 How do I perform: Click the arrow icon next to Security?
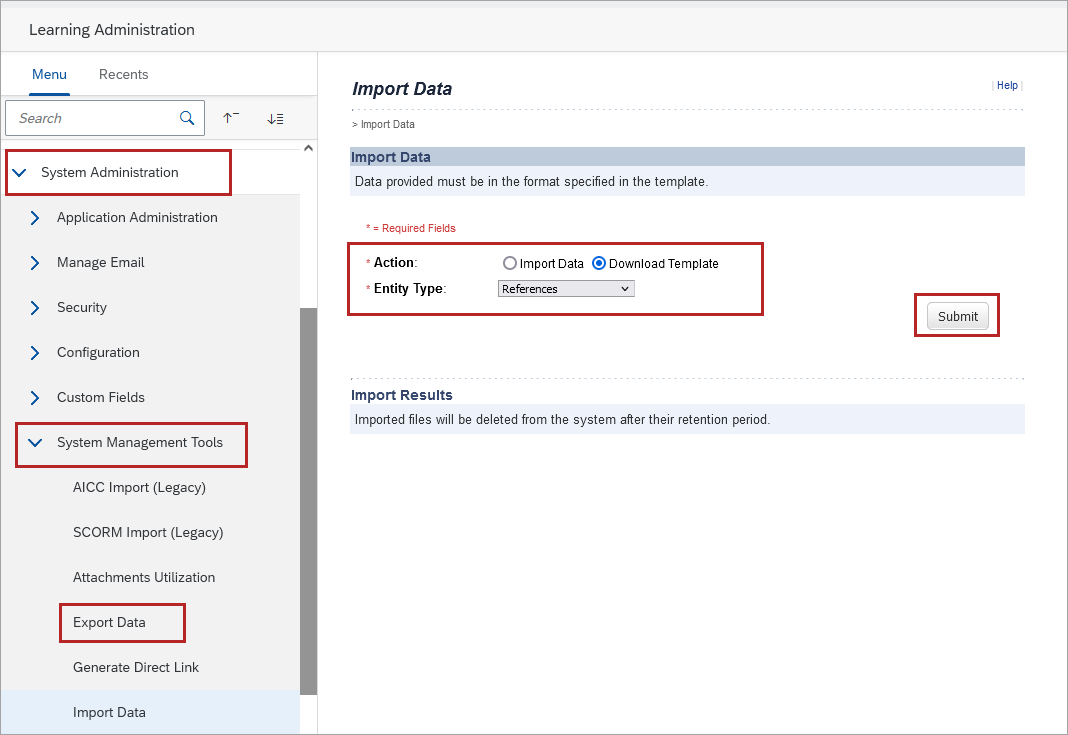pyautogui.click(x=34, y=307)
